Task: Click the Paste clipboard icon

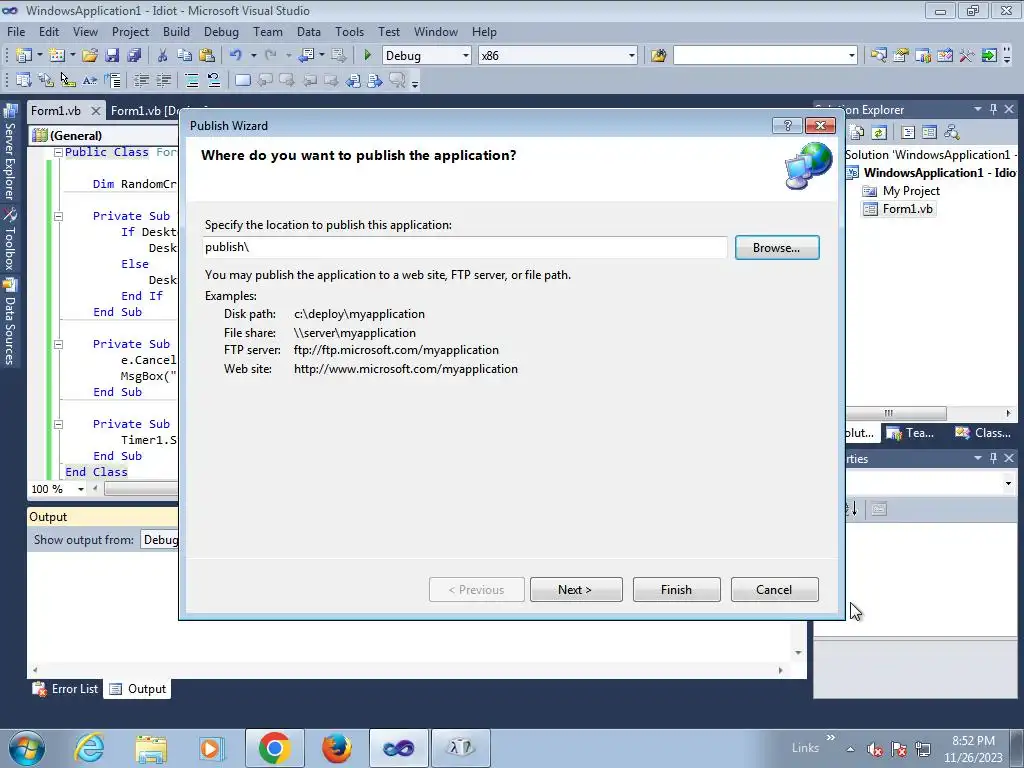Action: pos(207,56)
